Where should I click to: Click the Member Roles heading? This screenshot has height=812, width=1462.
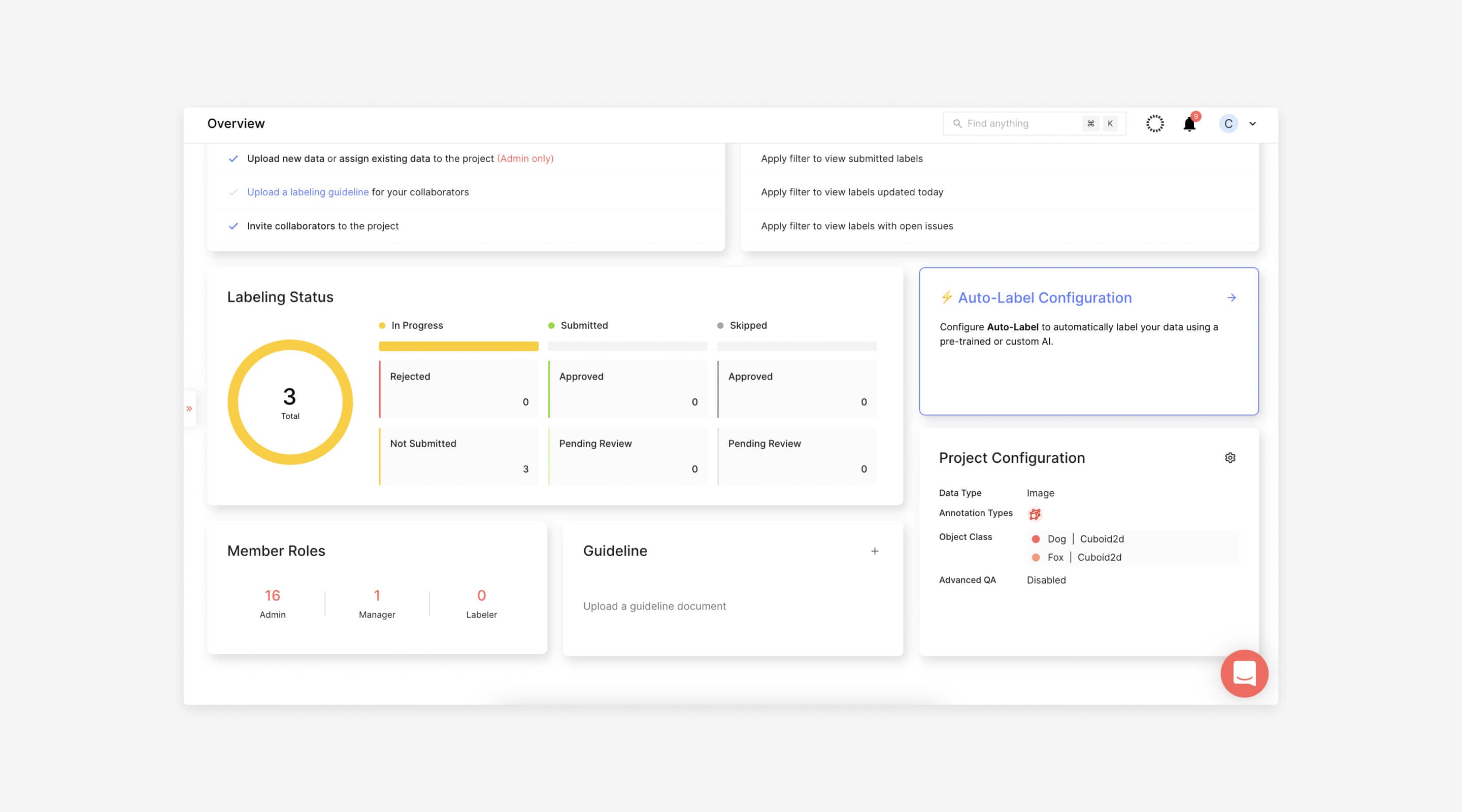(x=276, y=551)
